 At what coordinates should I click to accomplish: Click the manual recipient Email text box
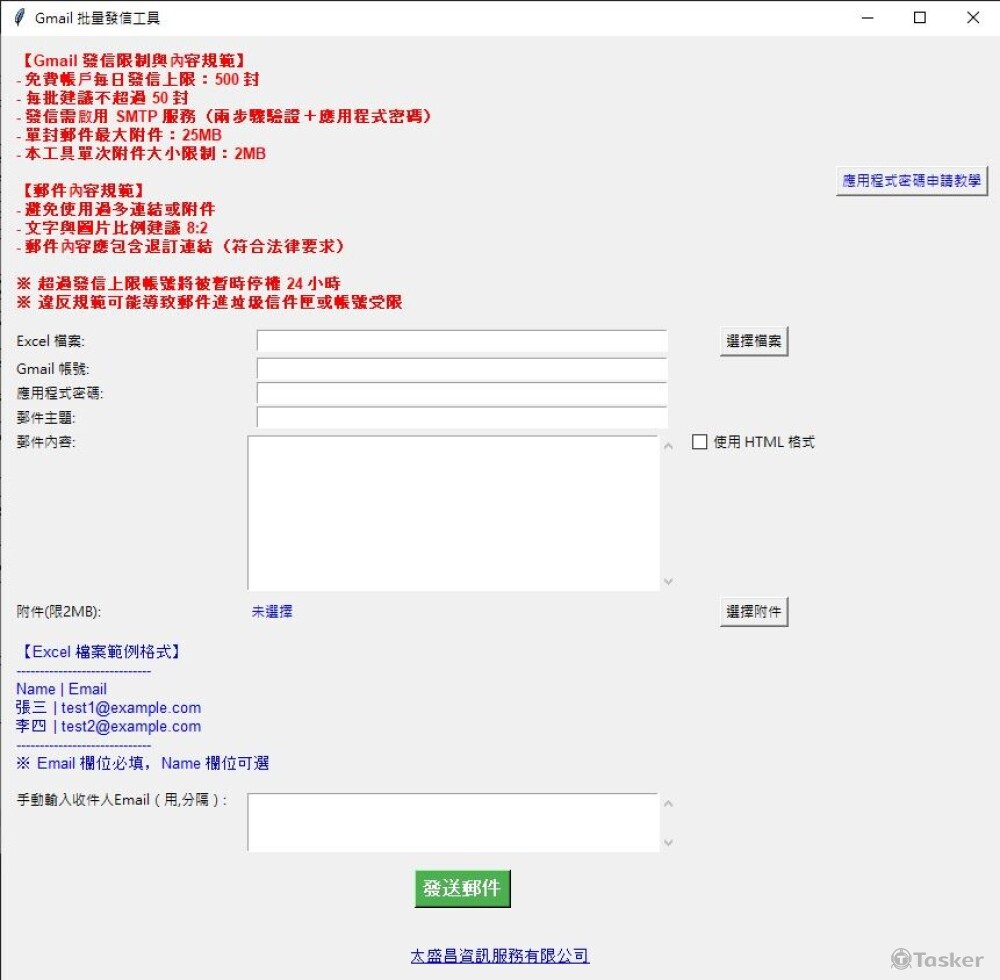453,823
